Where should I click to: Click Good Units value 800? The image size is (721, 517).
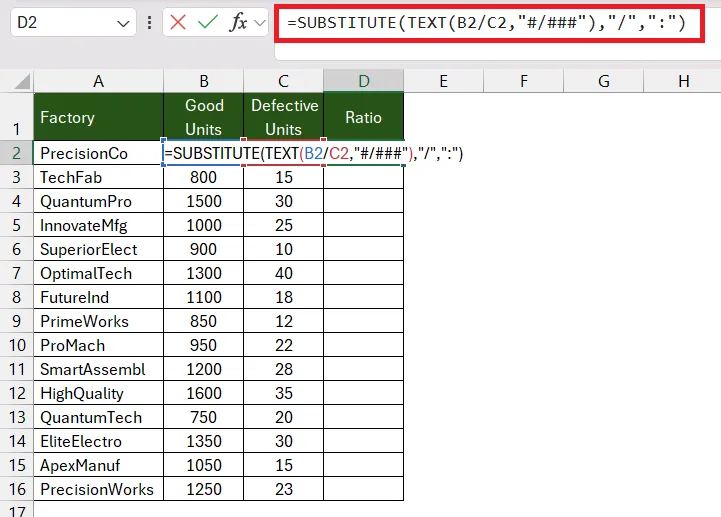click(x=204, y=177)
